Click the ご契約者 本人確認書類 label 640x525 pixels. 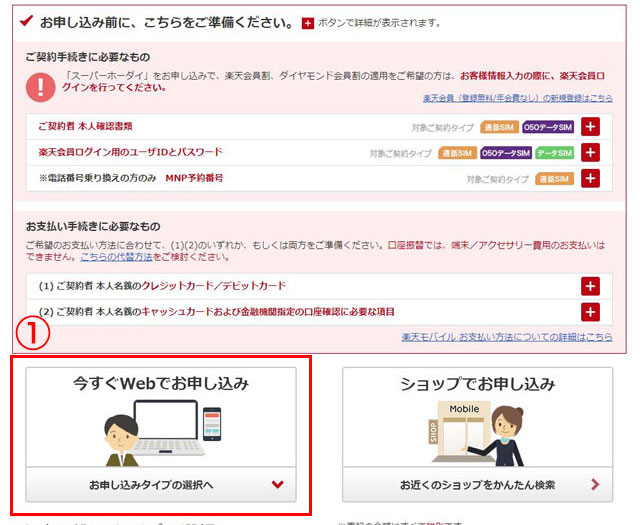coord(85,126)
